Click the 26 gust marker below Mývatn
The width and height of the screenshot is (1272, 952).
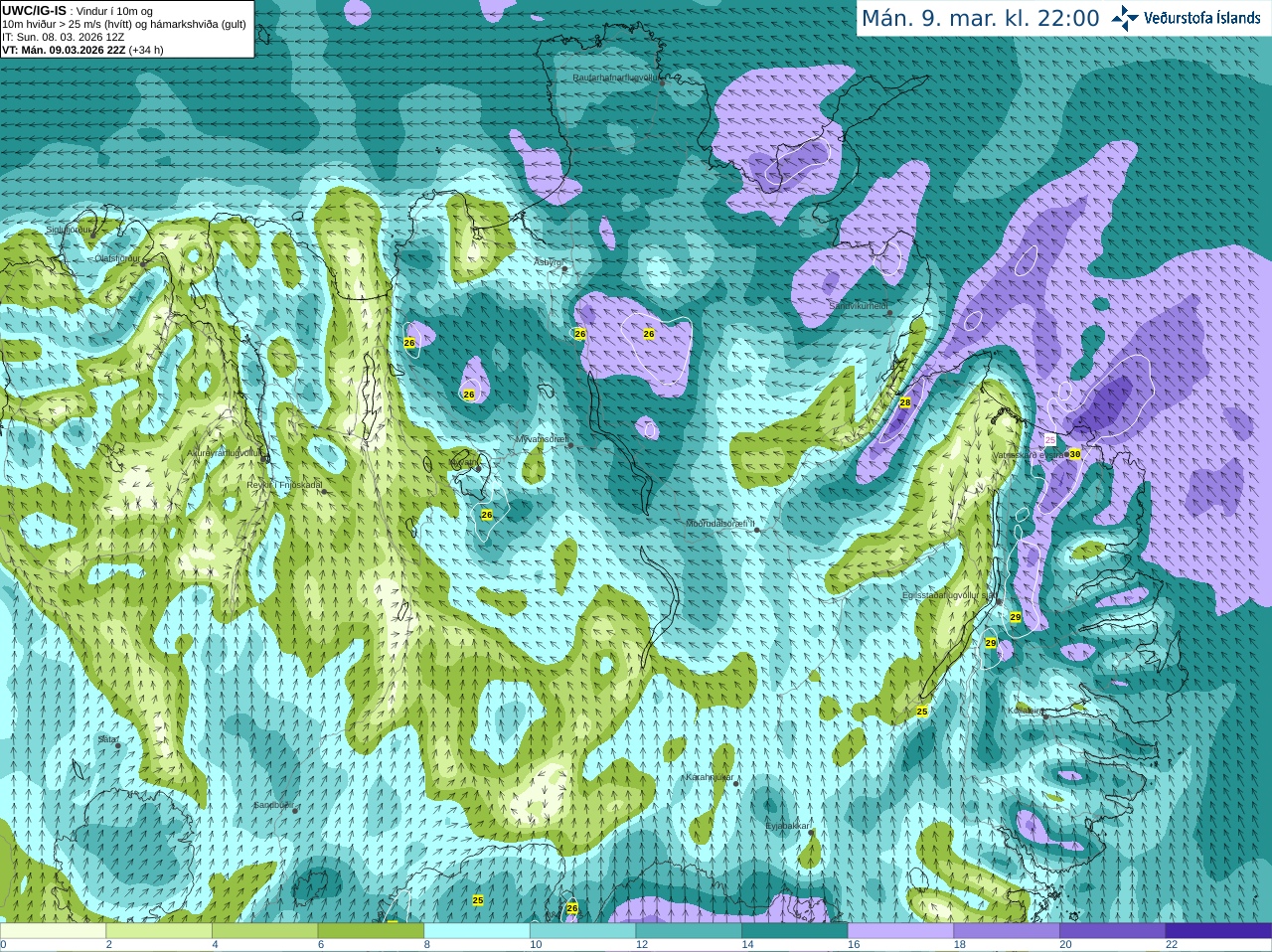(x=486, y=515)
